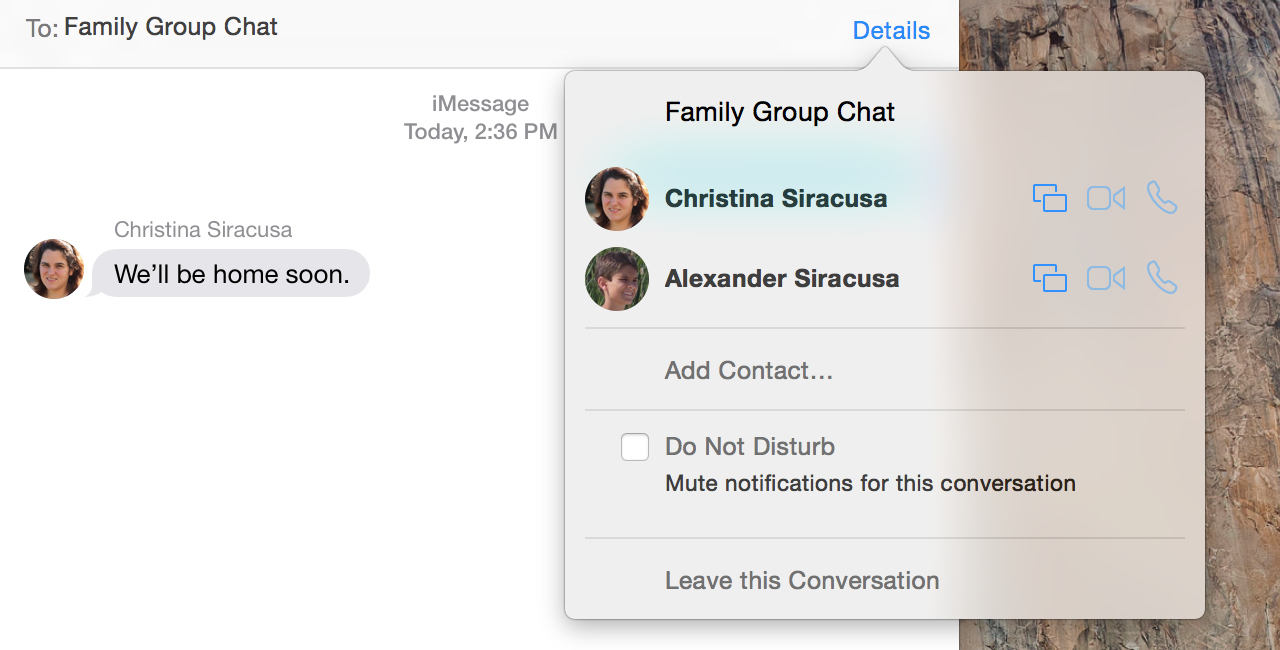Start FaceTime video call with Christina Siracusa
Image resolution: width=1280 pixels, height=650 pixels.
click(x=1106, y=198)
